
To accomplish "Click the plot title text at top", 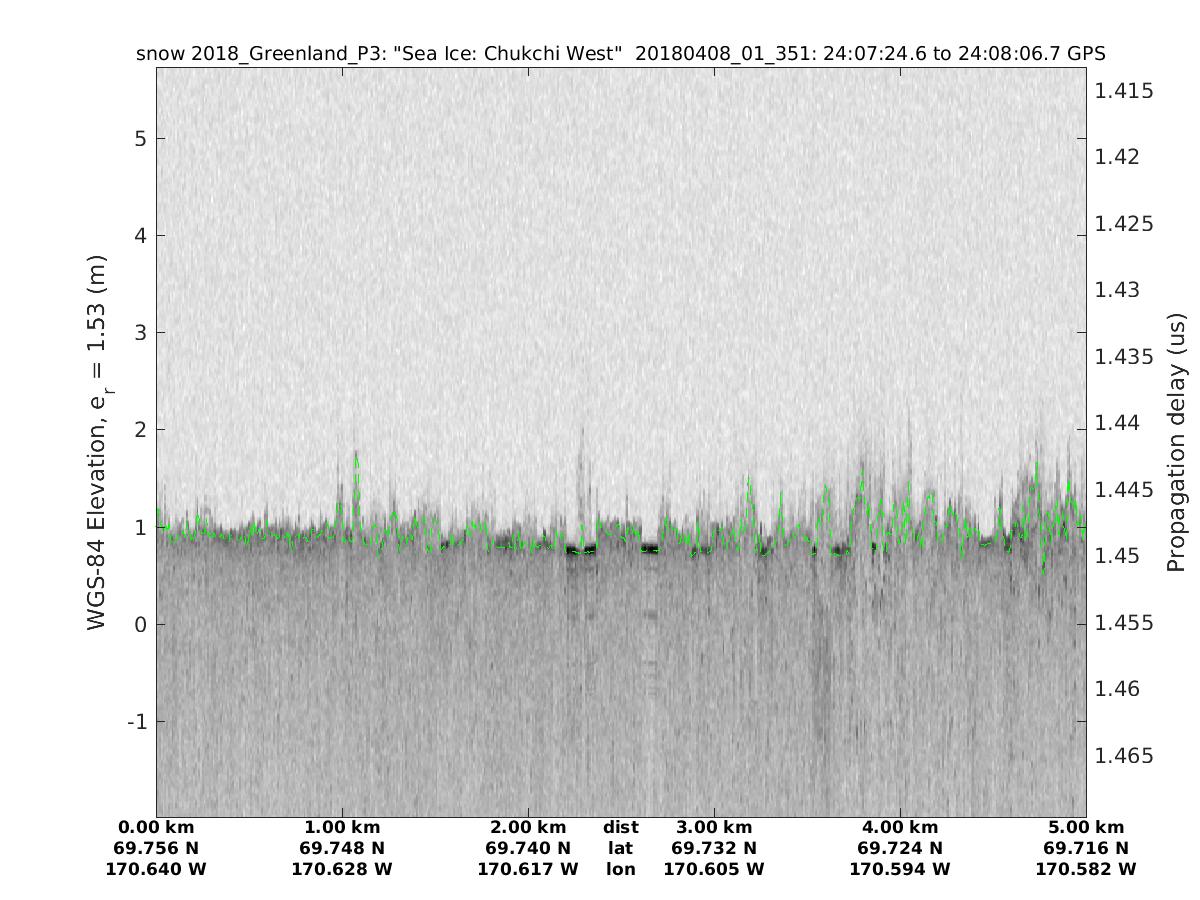I will coord(620,53).
